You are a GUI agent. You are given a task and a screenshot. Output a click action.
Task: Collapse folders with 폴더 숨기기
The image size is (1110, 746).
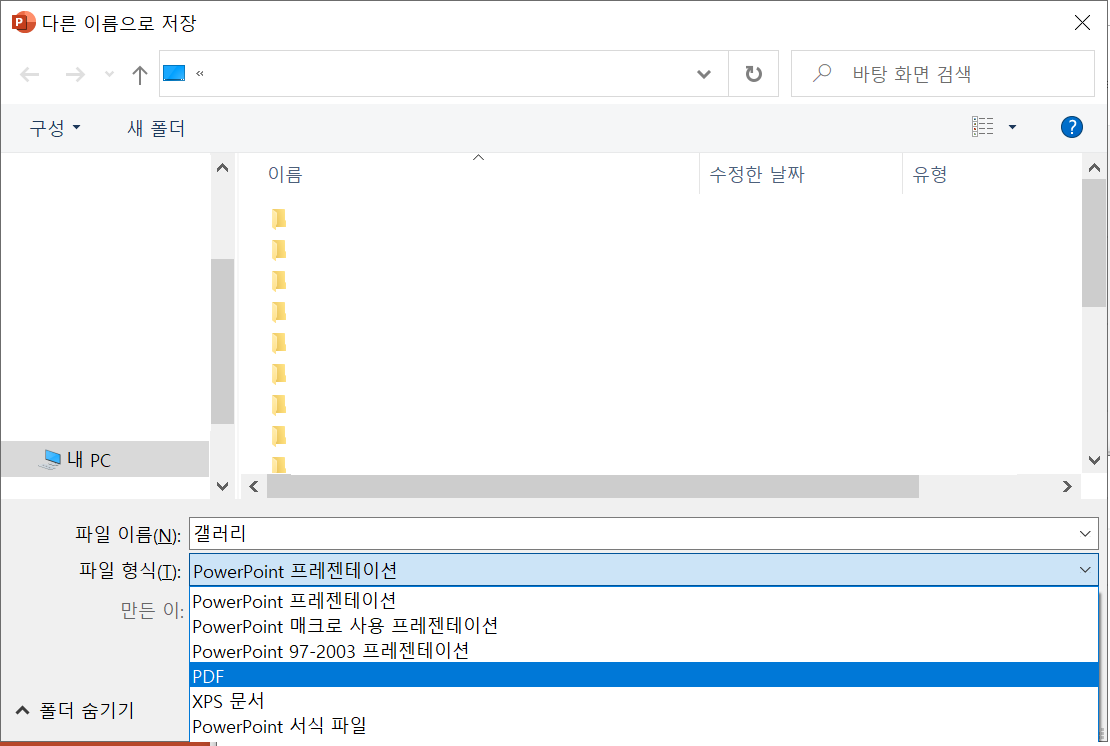pyautogui.click(x=74, y=710)
